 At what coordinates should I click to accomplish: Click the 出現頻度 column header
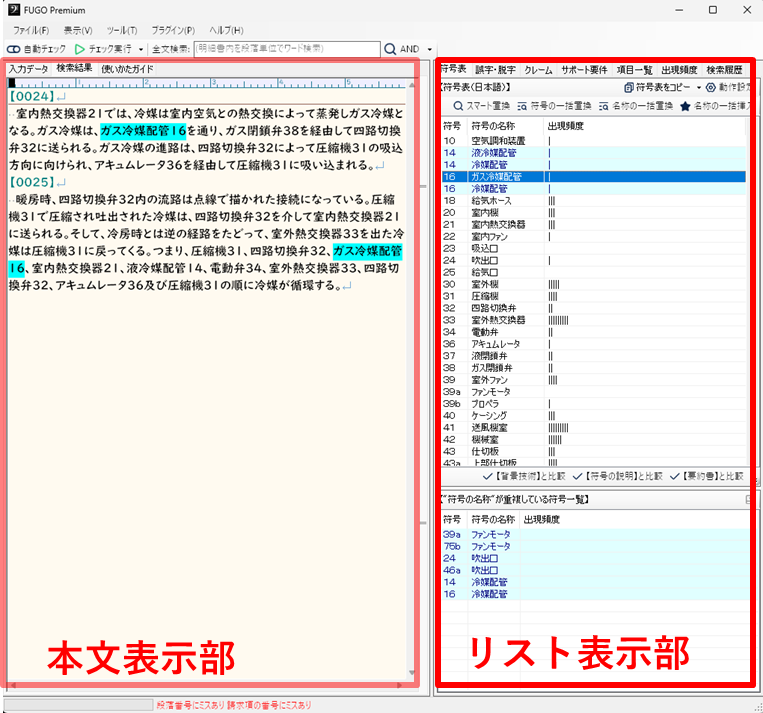pyautogui.click(x=567, y=126)
